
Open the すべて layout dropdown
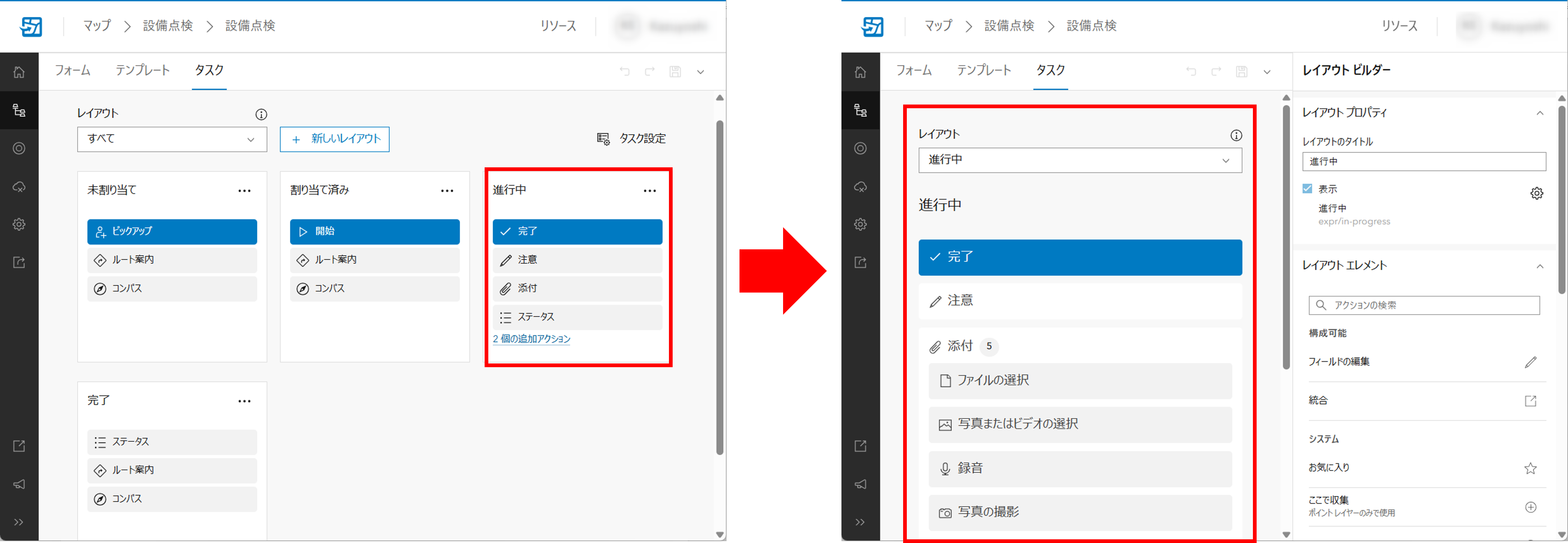pyautogui.click(x=172, y=139)
